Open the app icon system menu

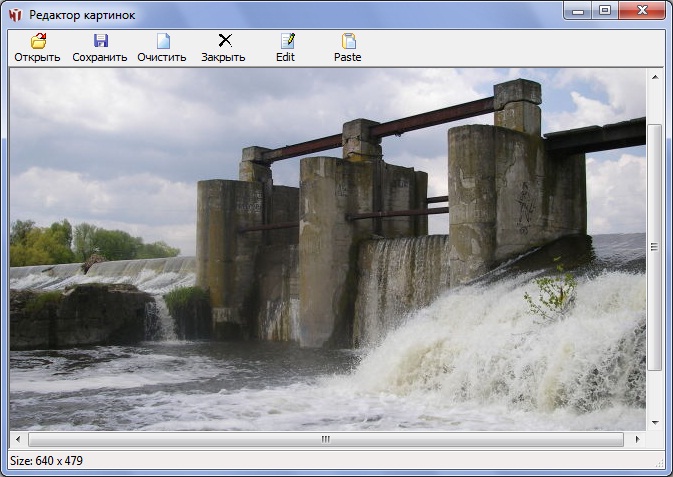click(14, 15)
